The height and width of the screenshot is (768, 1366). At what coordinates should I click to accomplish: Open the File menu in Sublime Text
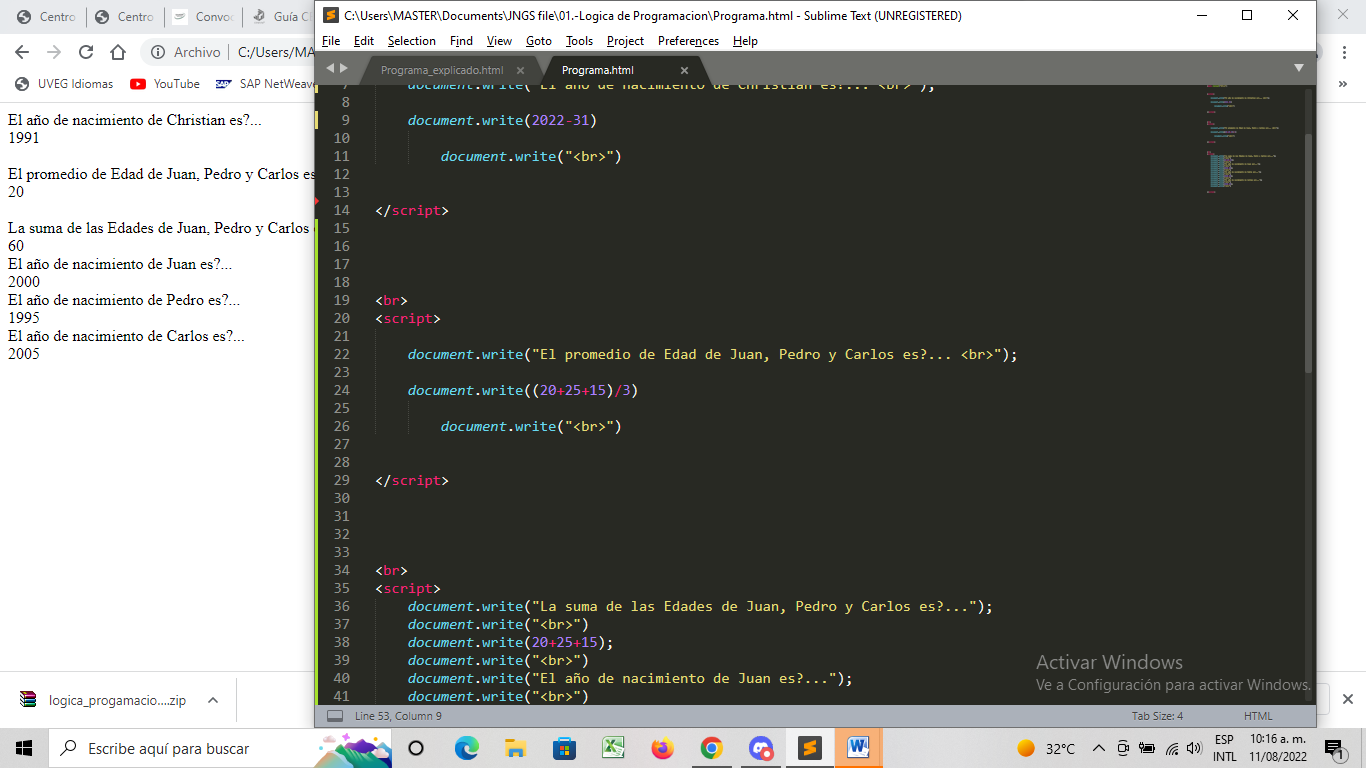pyautogui.click(x=331, y=41)
